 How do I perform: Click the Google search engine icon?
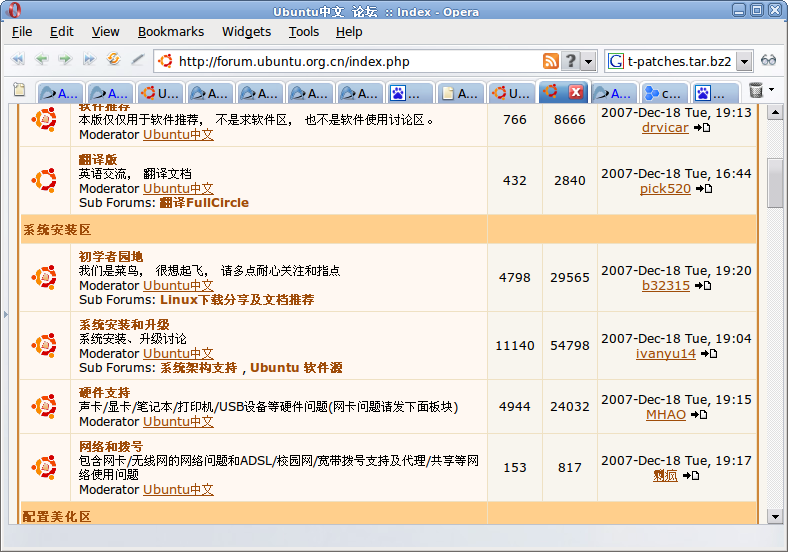[x=616, y=61]
